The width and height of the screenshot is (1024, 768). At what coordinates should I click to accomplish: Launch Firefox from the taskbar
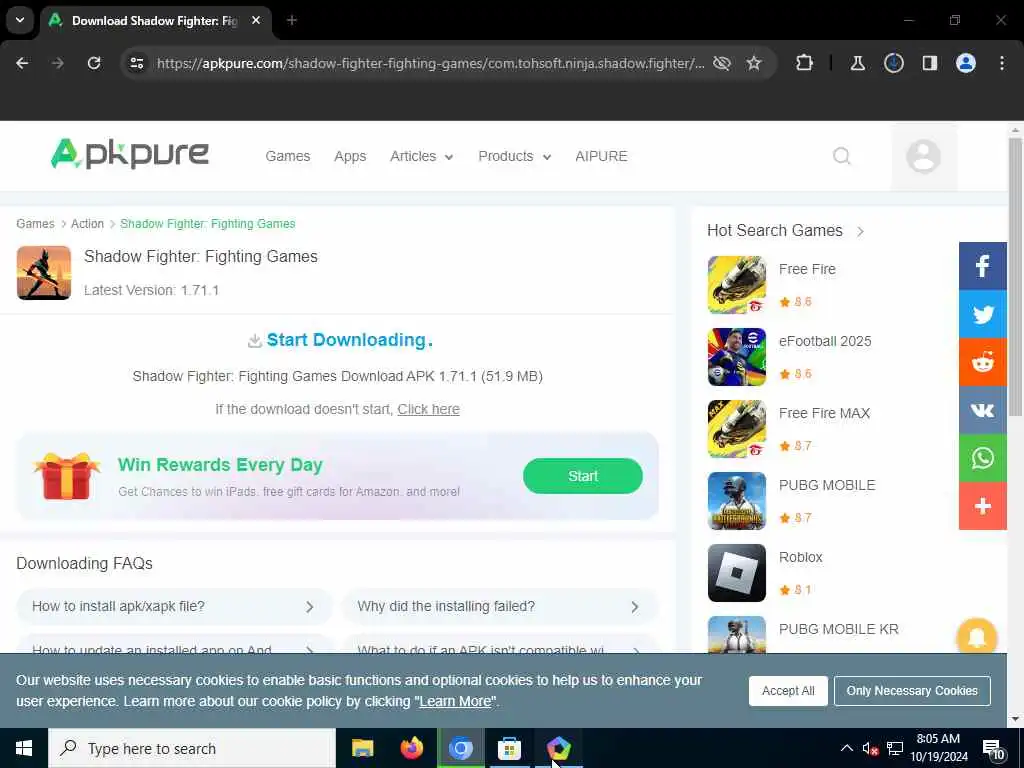[411, 748]
